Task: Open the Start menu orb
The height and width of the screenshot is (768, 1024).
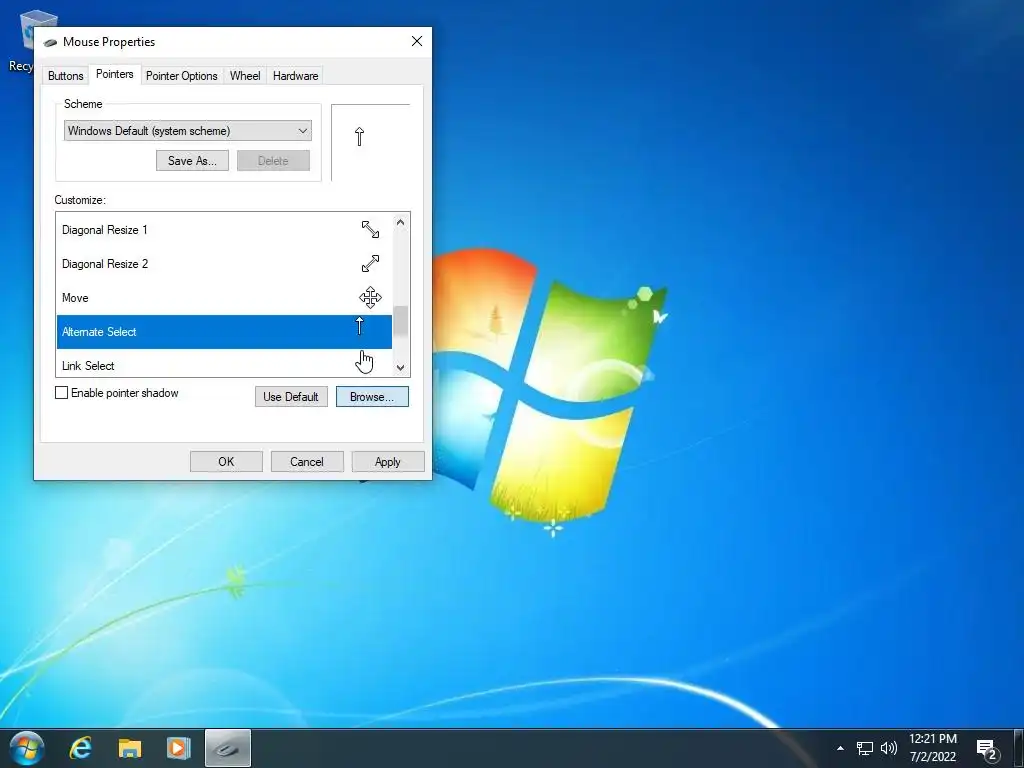Action: pyautogui.click(x=27, y=748)
